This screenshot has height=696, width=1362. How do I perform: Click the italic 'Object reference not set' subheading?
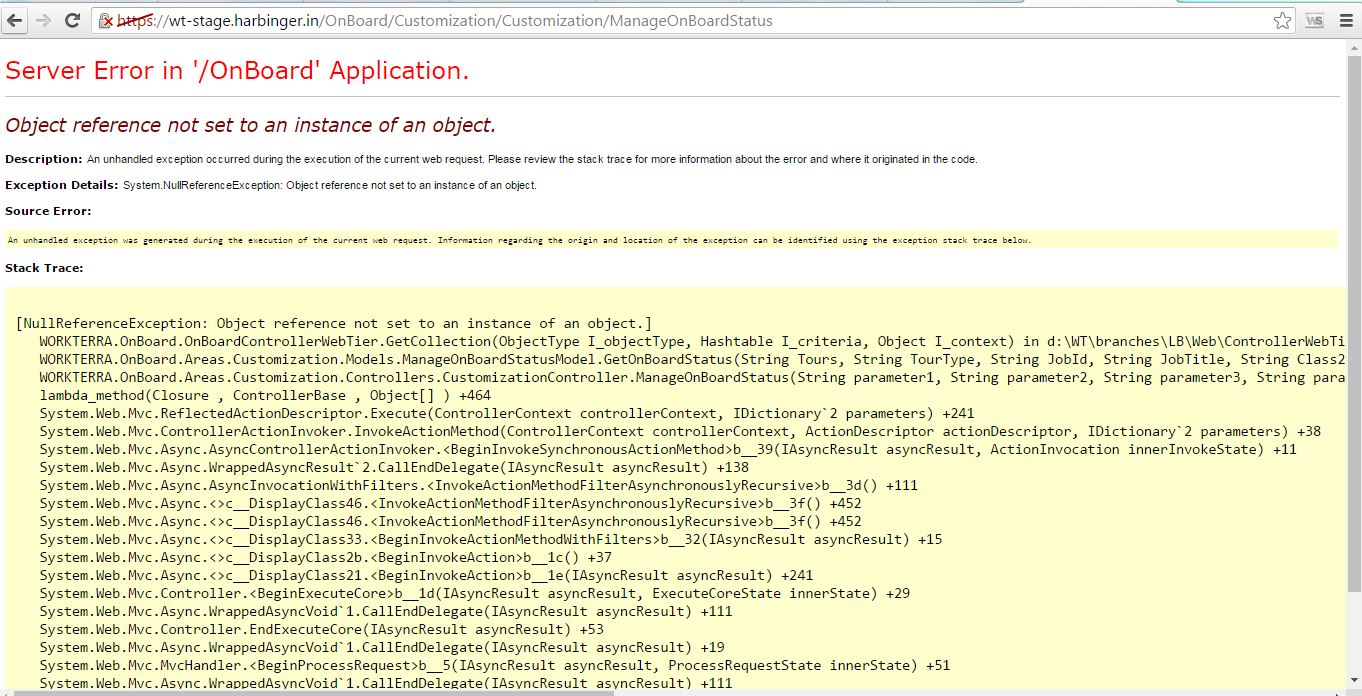pyautogui.click(x=250, y=125)
